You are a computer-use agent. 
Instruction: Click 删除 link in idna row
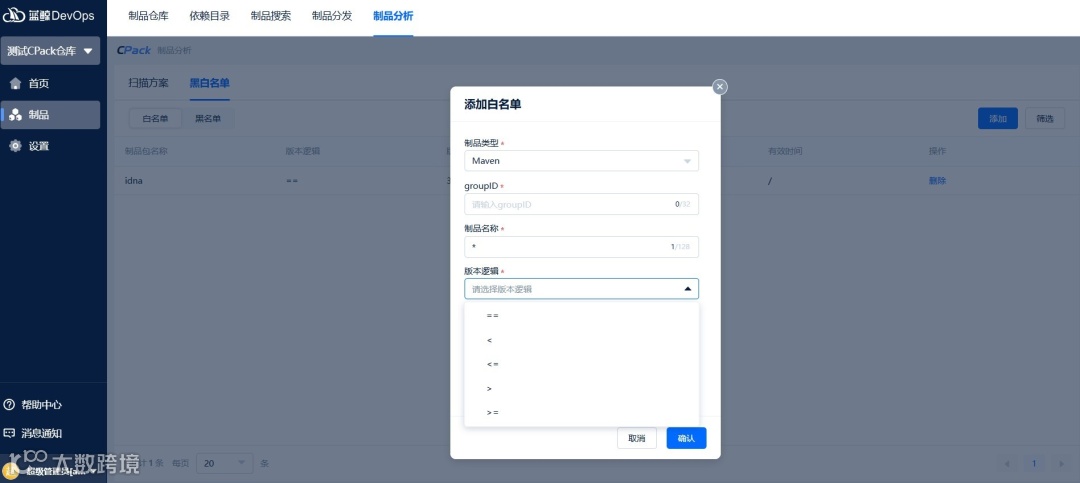coord(937,181)
